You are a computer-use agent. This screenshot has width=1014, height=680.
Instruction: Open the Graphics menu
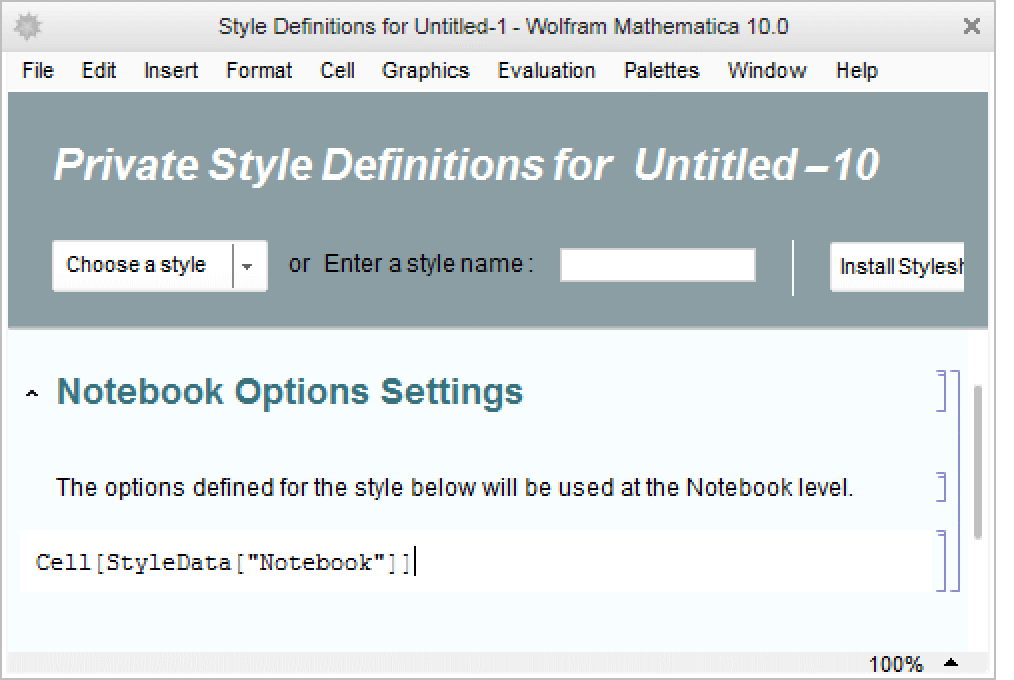tap(425, 71)
